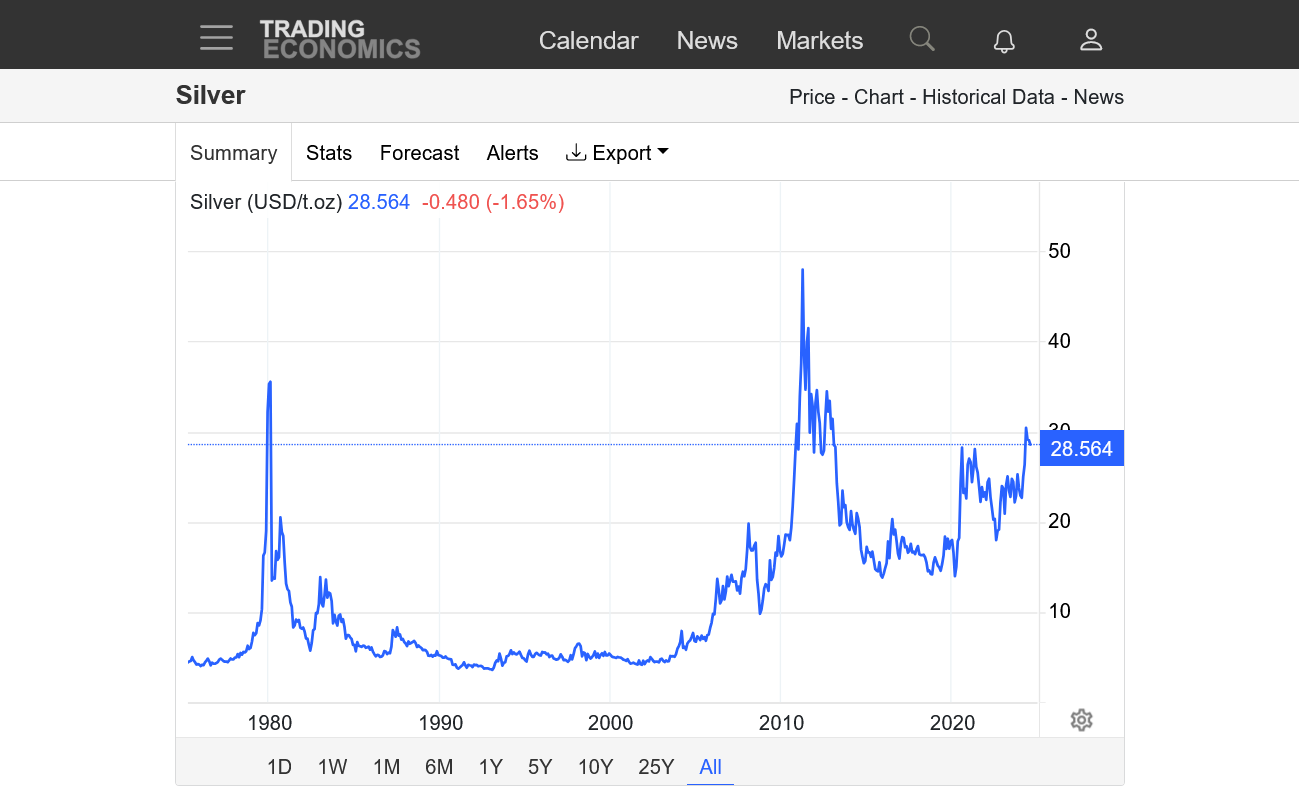Select the 5Y chart time range
1299x790 pixels.
point(540,767)
